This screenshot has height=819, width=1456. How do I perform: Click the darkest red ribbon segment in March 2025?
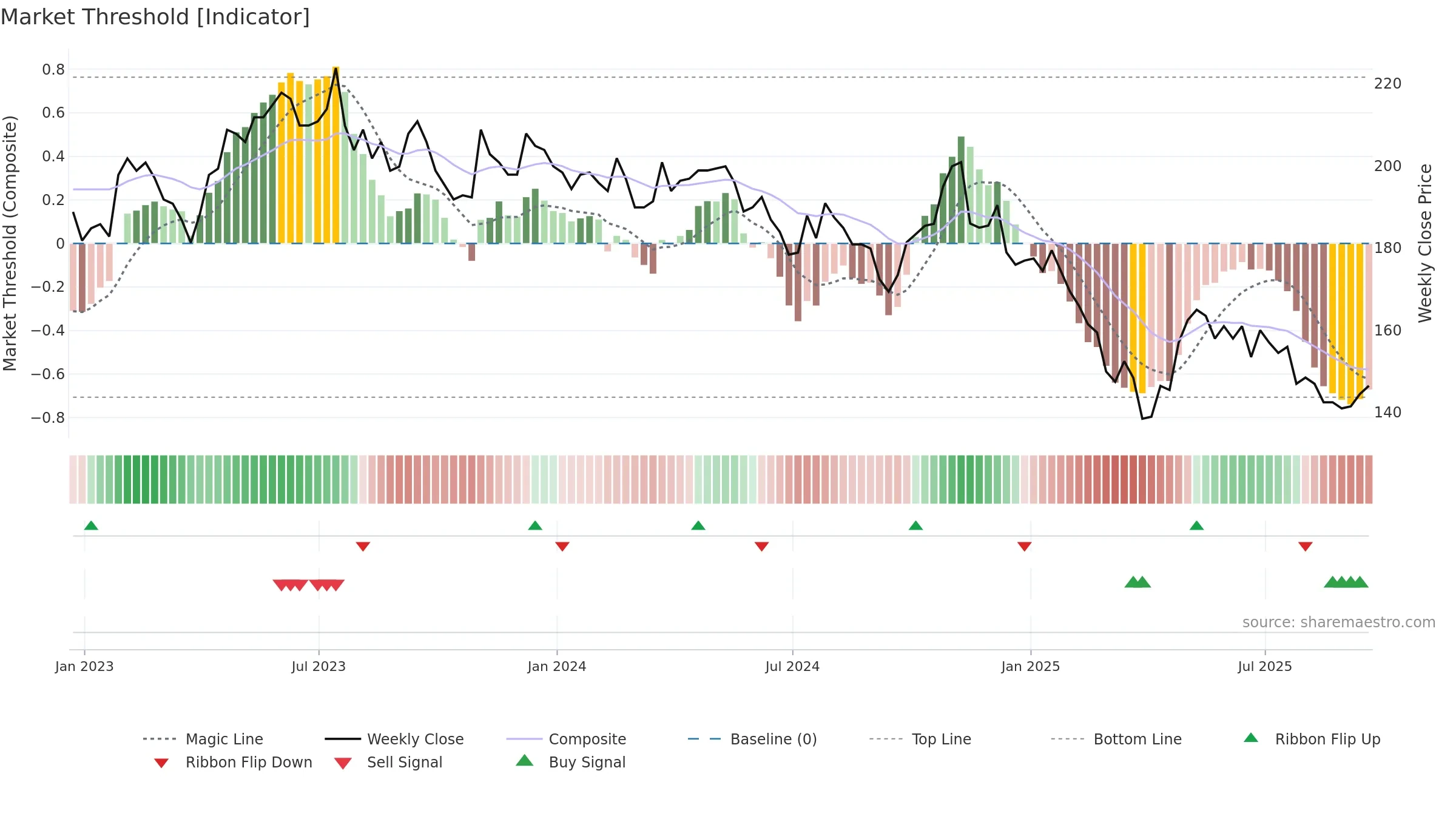pyautogui.click(x=1124, y=479)
